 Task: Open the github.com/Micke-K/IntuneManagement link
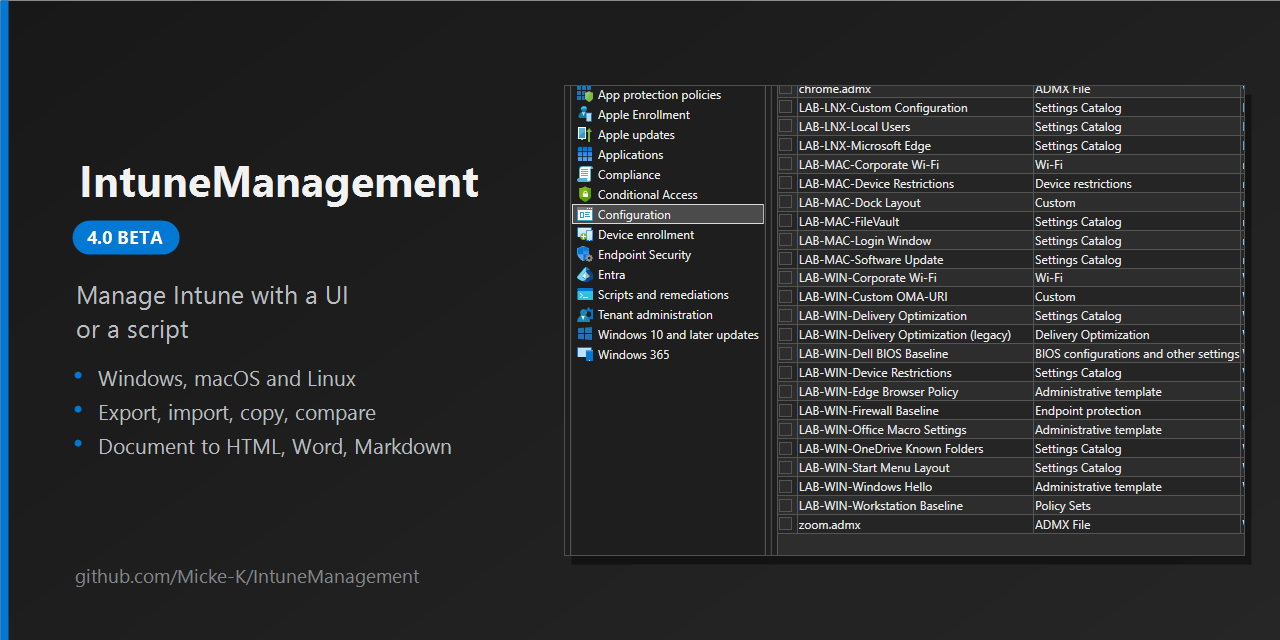coord(247,577)
